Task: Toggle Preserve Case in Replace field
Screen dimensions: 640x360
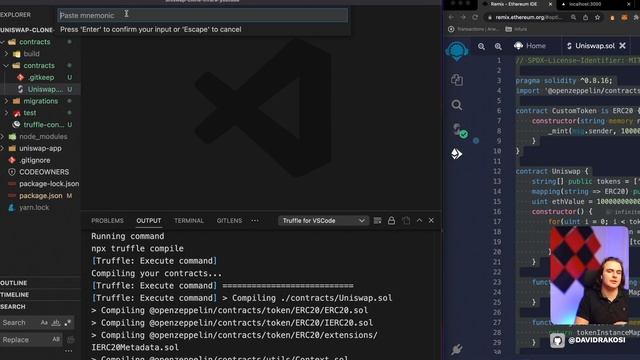Action: click(x=56, y=340)
